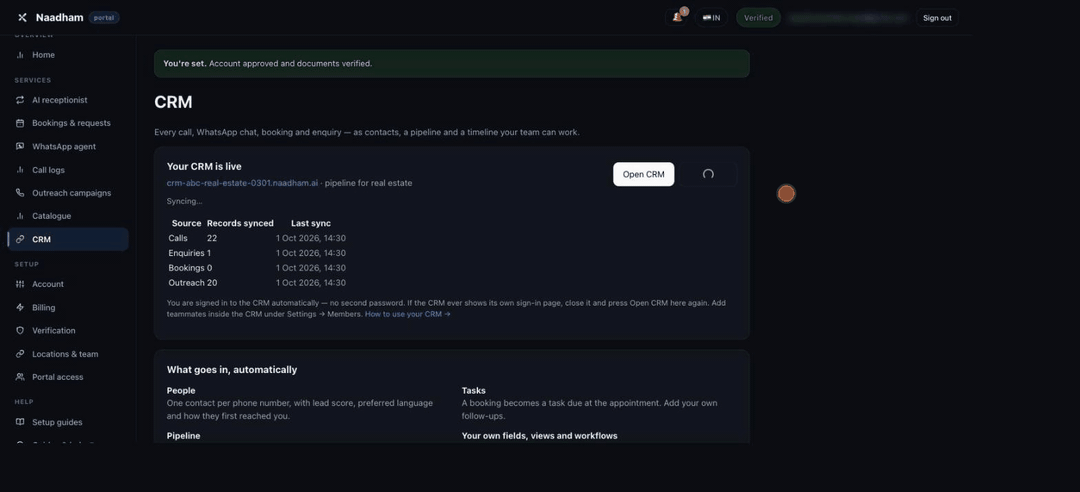Click the 'portal' badge beside Naadham
This screenshot has width=1080, height=492.
tap(104, 18)
